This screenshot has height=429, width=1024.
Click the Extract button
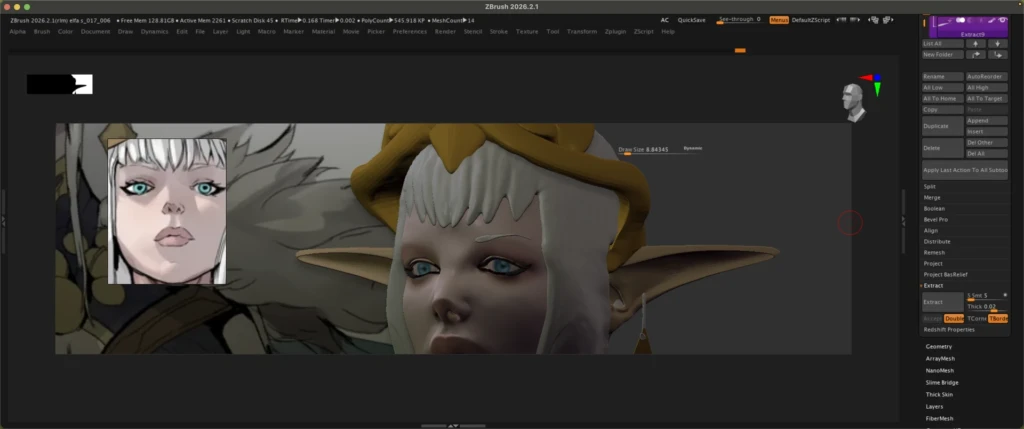tap(942, 302)
